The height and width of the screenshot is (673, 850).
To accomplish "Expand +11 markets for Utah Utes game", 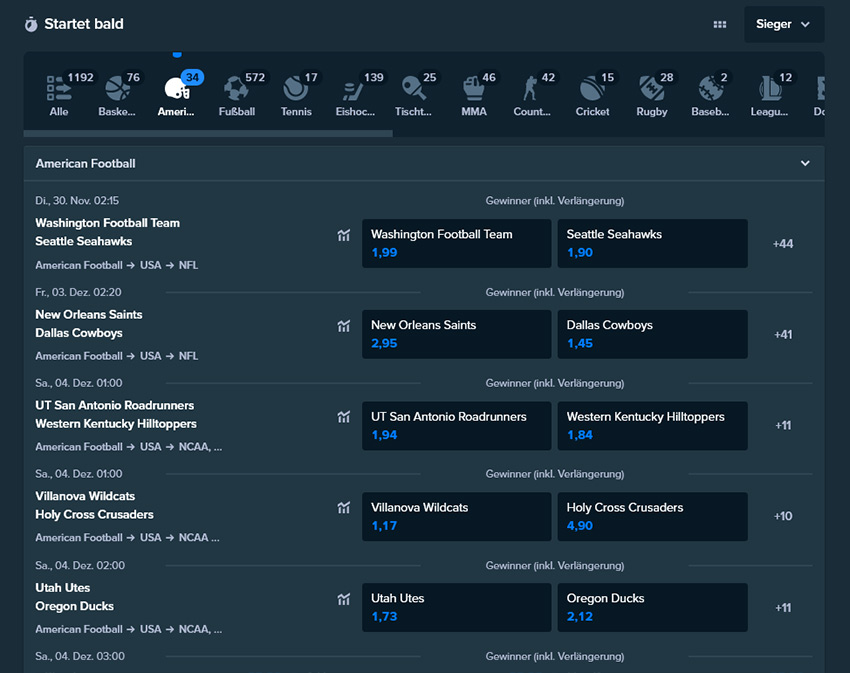I will (783, 607).
